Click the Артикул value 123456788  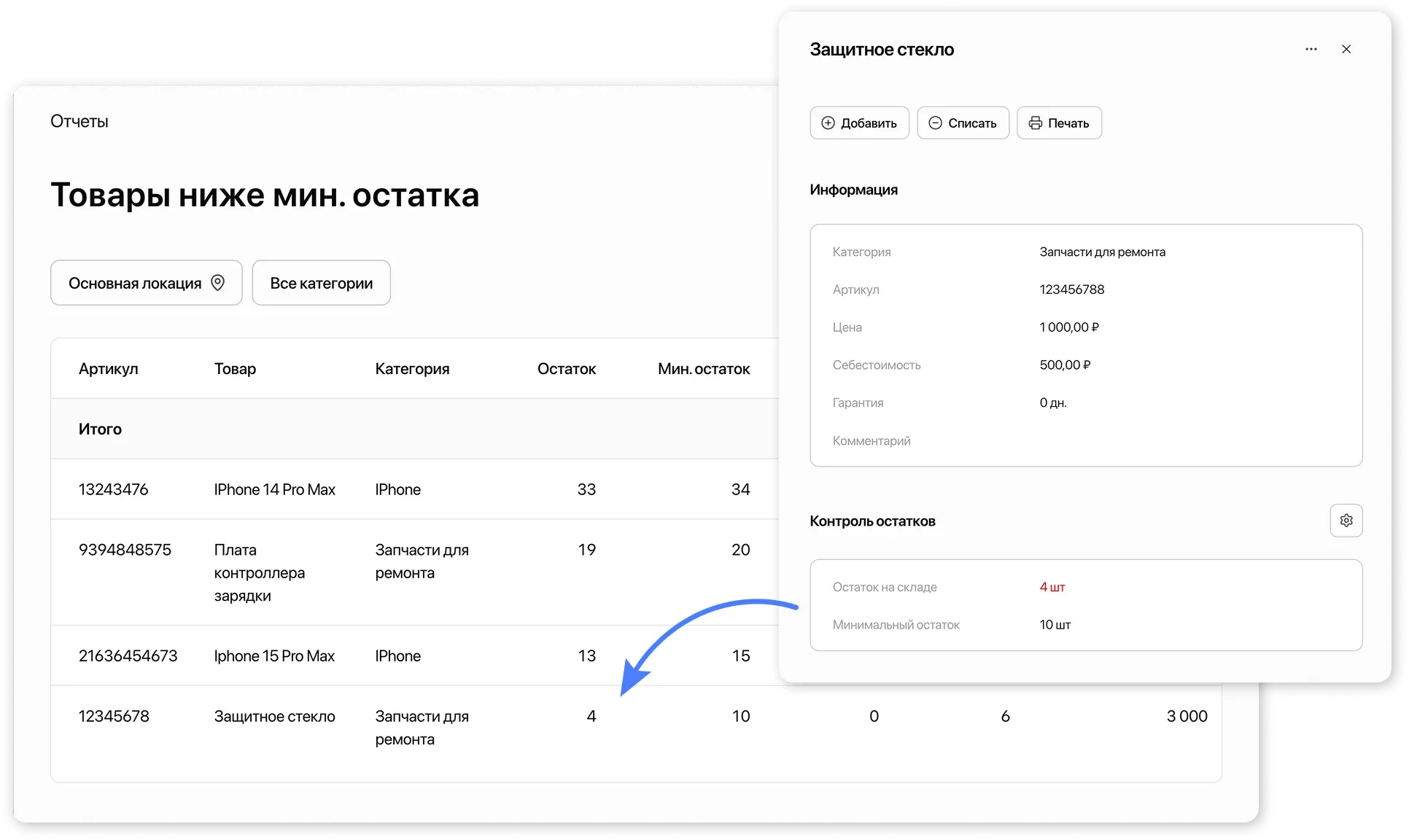(x=1072, y=289)
